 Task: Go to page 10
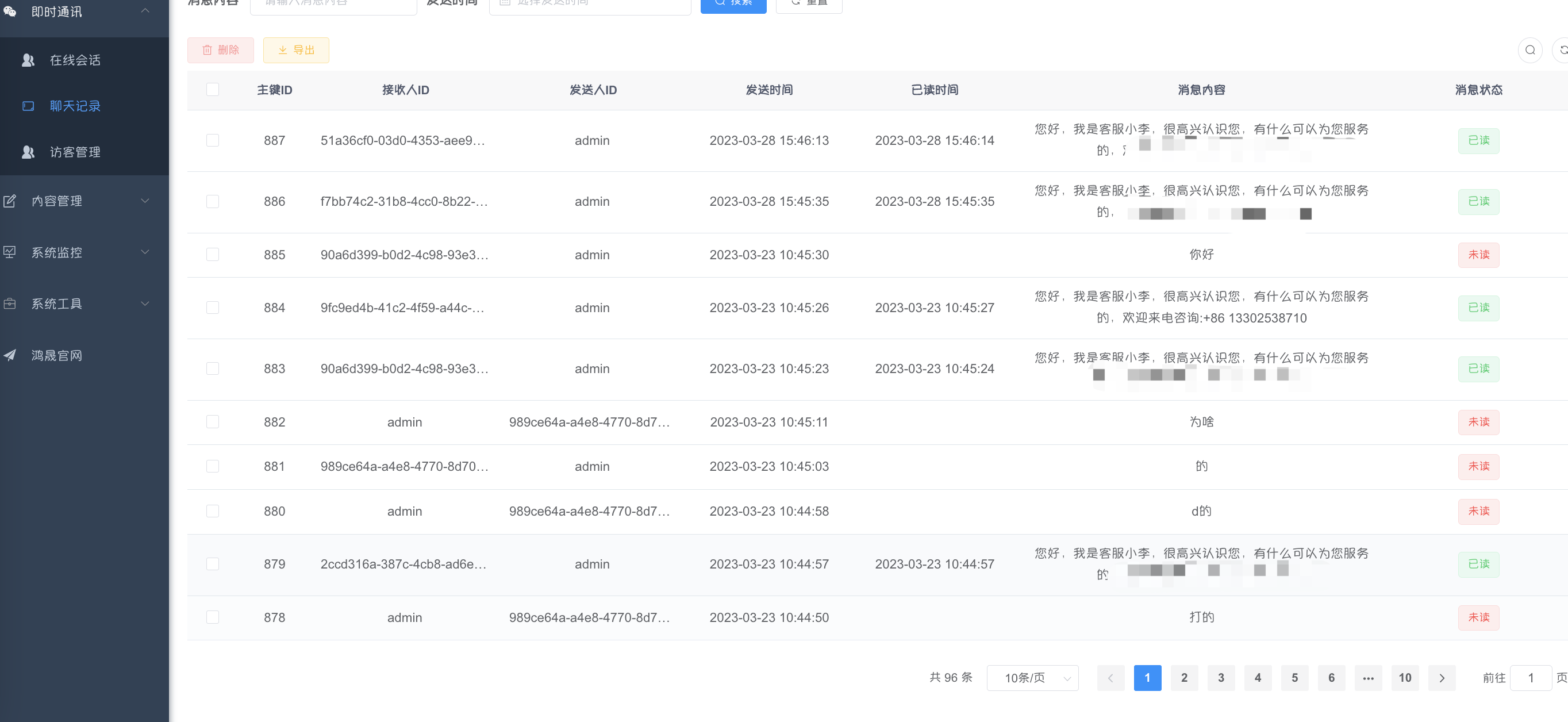tap(1404, 678)
